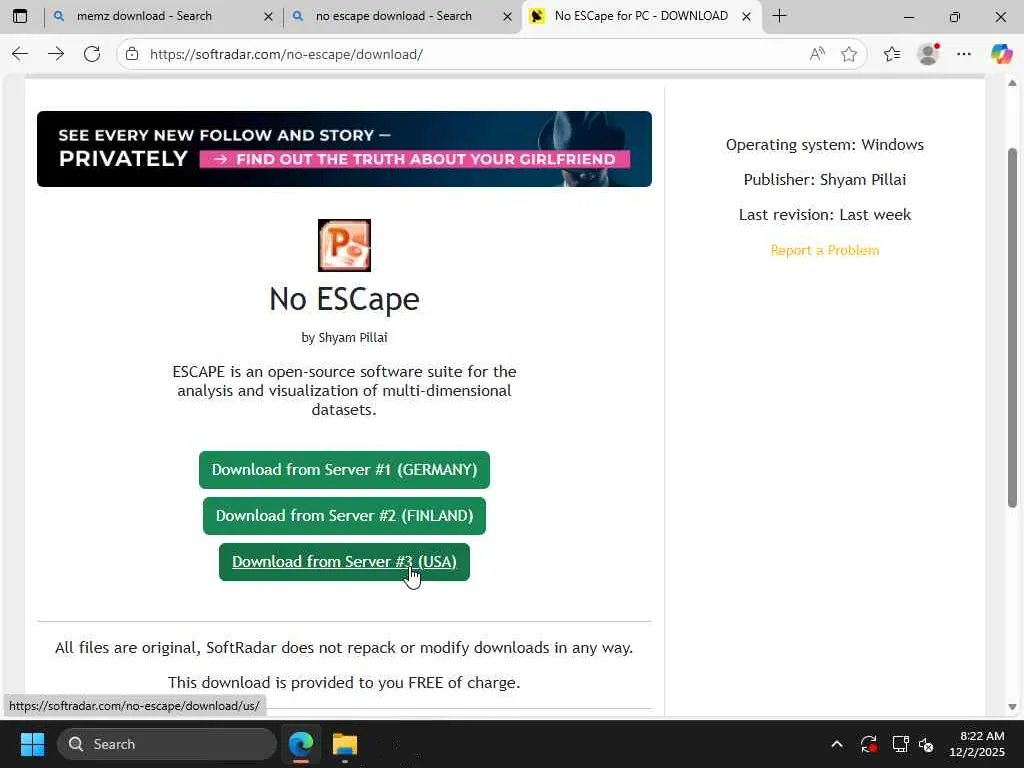This screenshot has height=768, width=1024.
Task: Close the memz download search tab
Action: 268,17
